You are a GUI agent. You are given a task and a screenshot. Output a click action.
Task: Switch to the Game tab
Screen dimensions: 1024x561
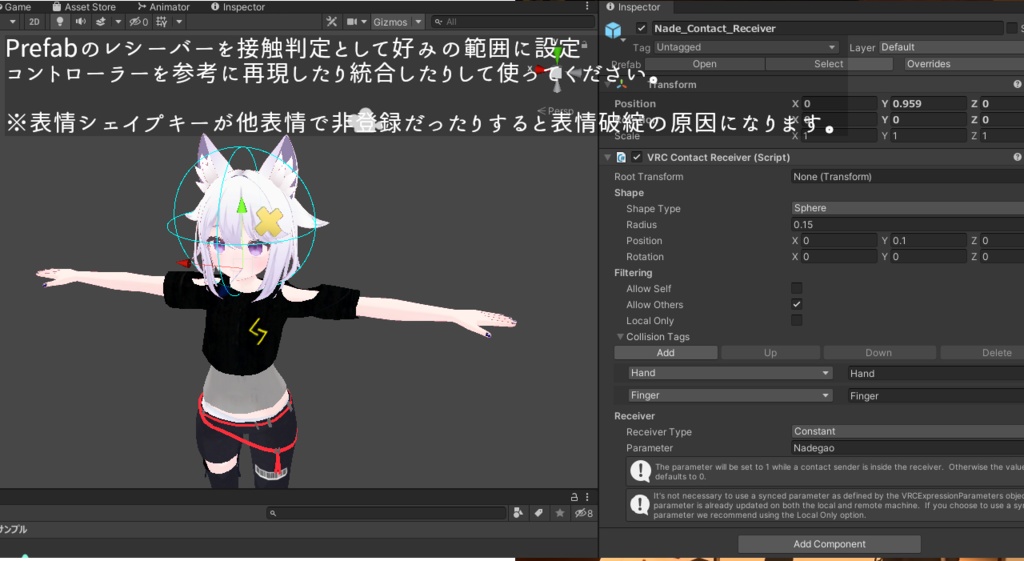point(18,7)
